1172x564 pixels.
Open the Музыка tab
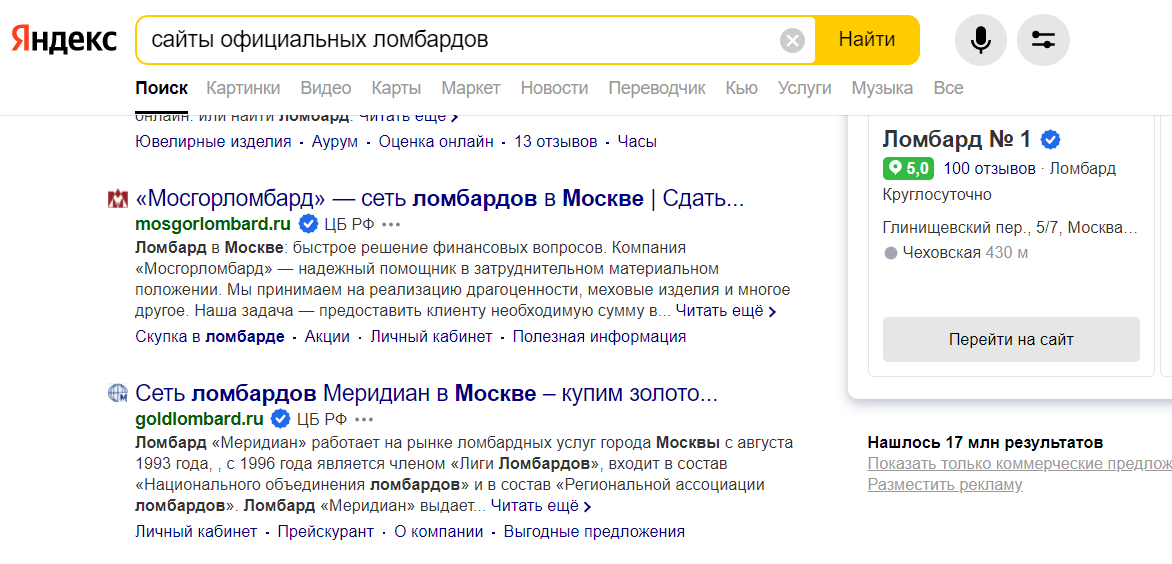882,88
